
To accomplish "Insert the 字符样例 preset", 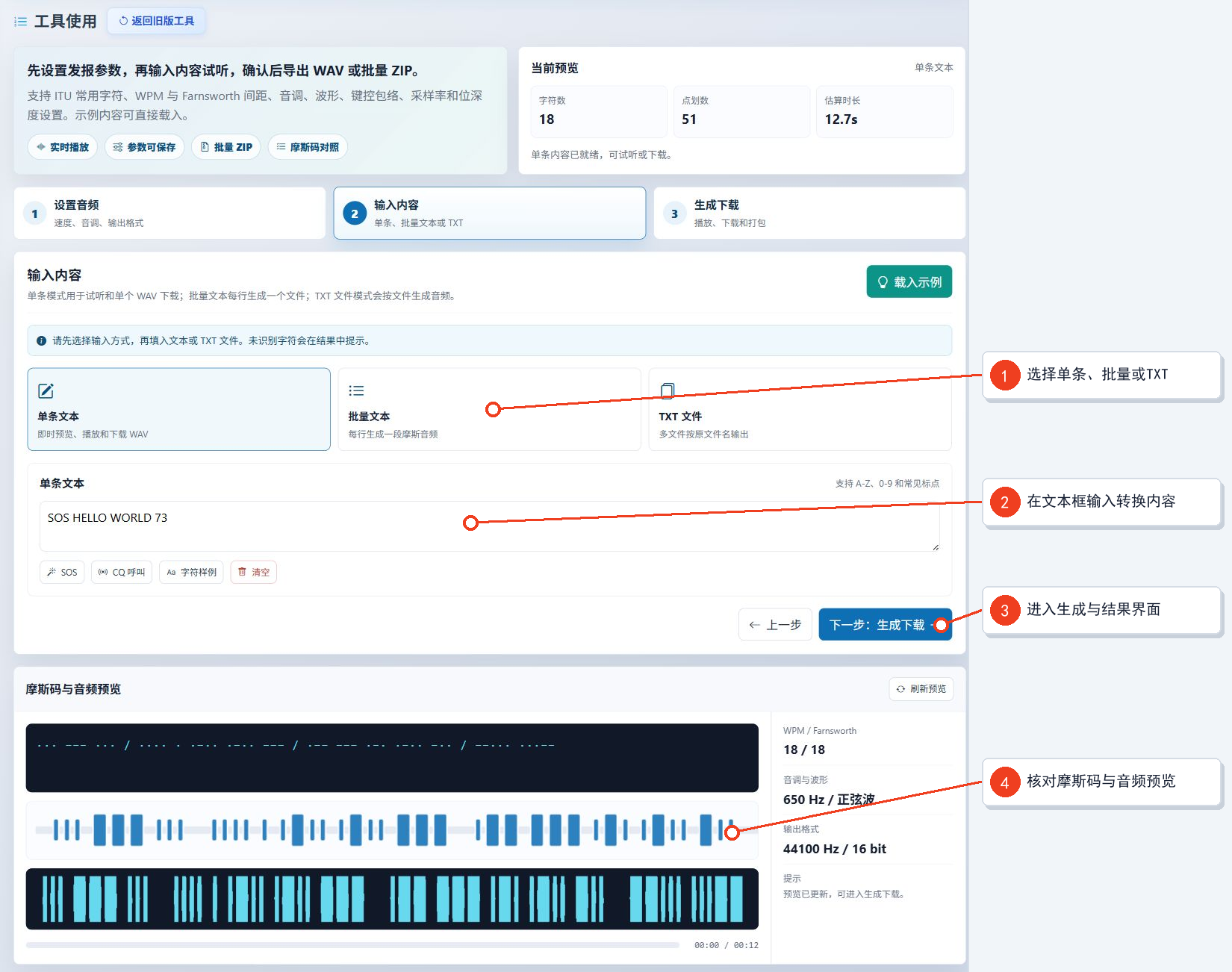I will [191, 573].
